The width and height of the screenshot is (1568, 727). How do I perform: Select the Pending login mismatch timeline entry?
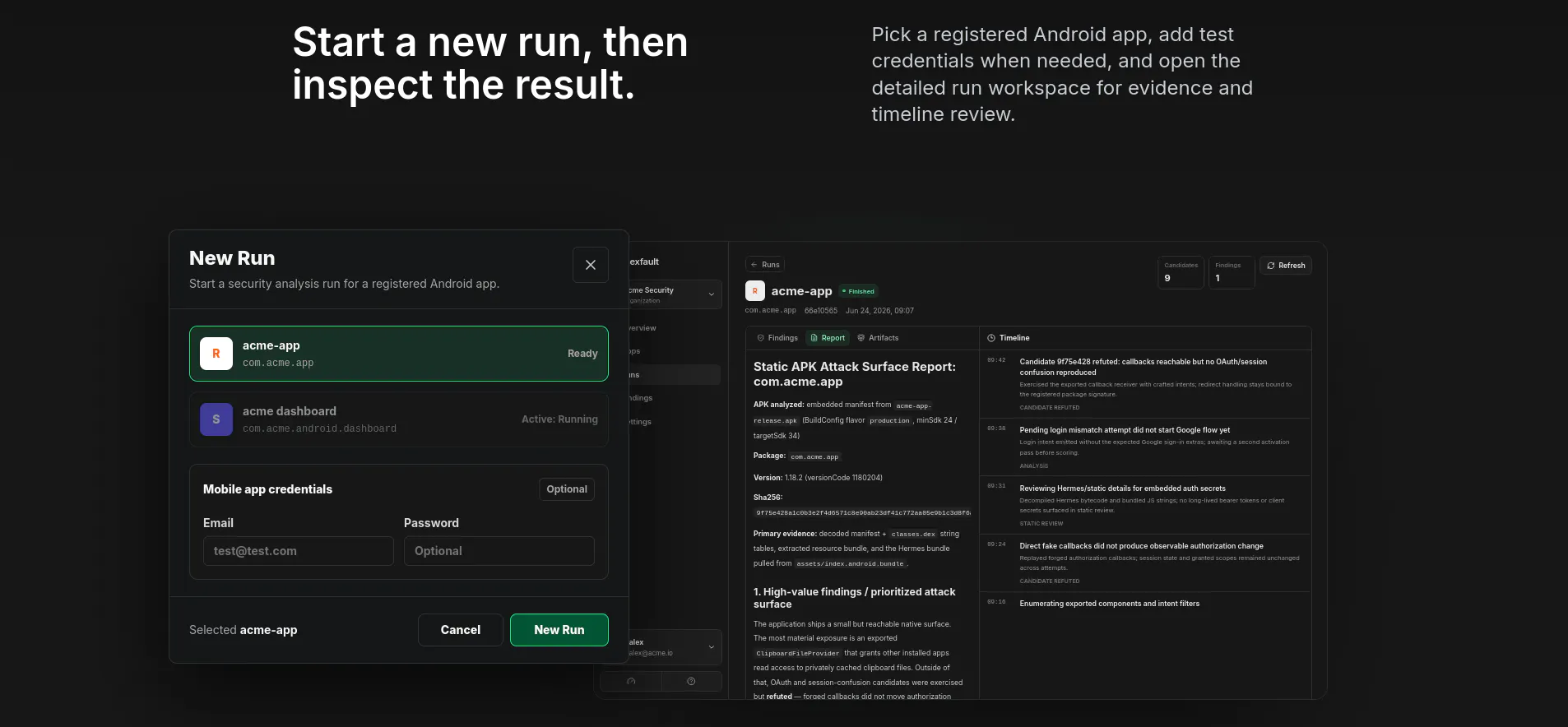click(1145, 447)
